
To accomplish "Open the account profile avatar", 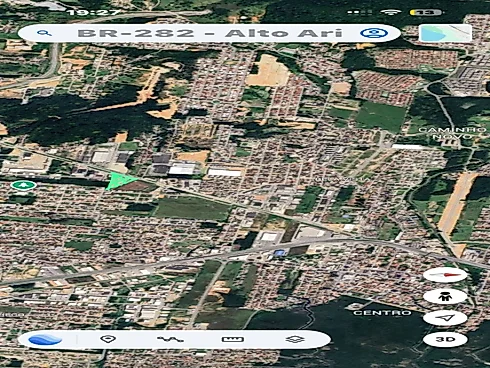I will pos(374,33).
